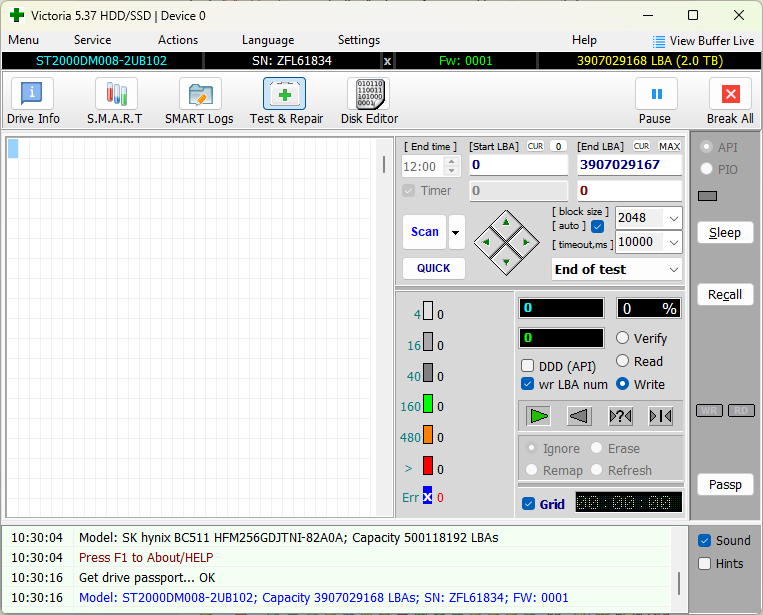Select the PIO mode radio button
Screen dimensions: 763x615
pos(707,169)
